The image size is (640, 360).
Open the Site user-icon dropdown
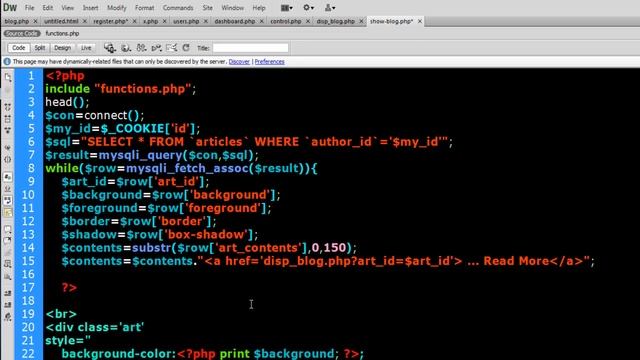tap(330, 8)
